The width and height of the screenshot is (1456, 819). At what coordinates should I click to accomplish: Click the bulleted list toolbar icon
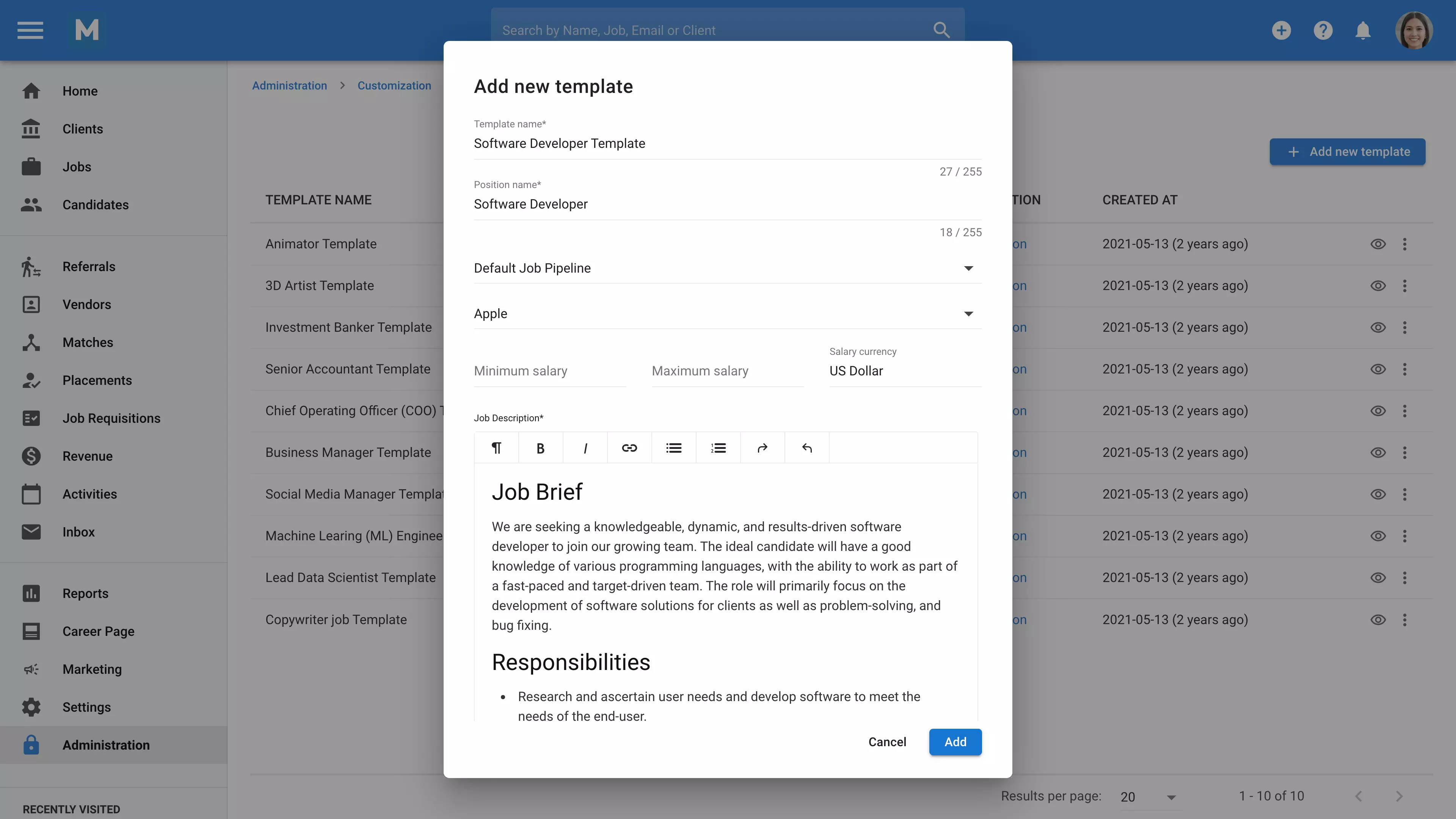[x=674, y=448]
